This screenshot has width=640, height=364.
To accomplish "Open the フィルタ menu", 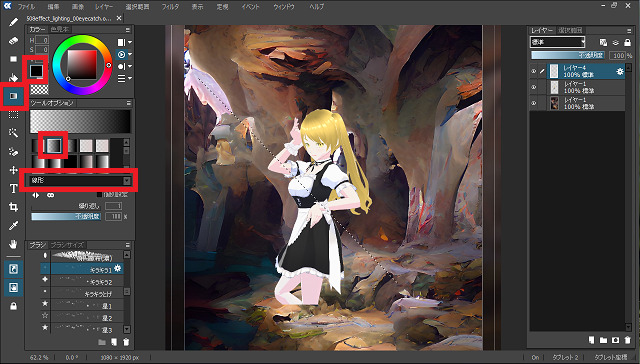I will point(170,7).
